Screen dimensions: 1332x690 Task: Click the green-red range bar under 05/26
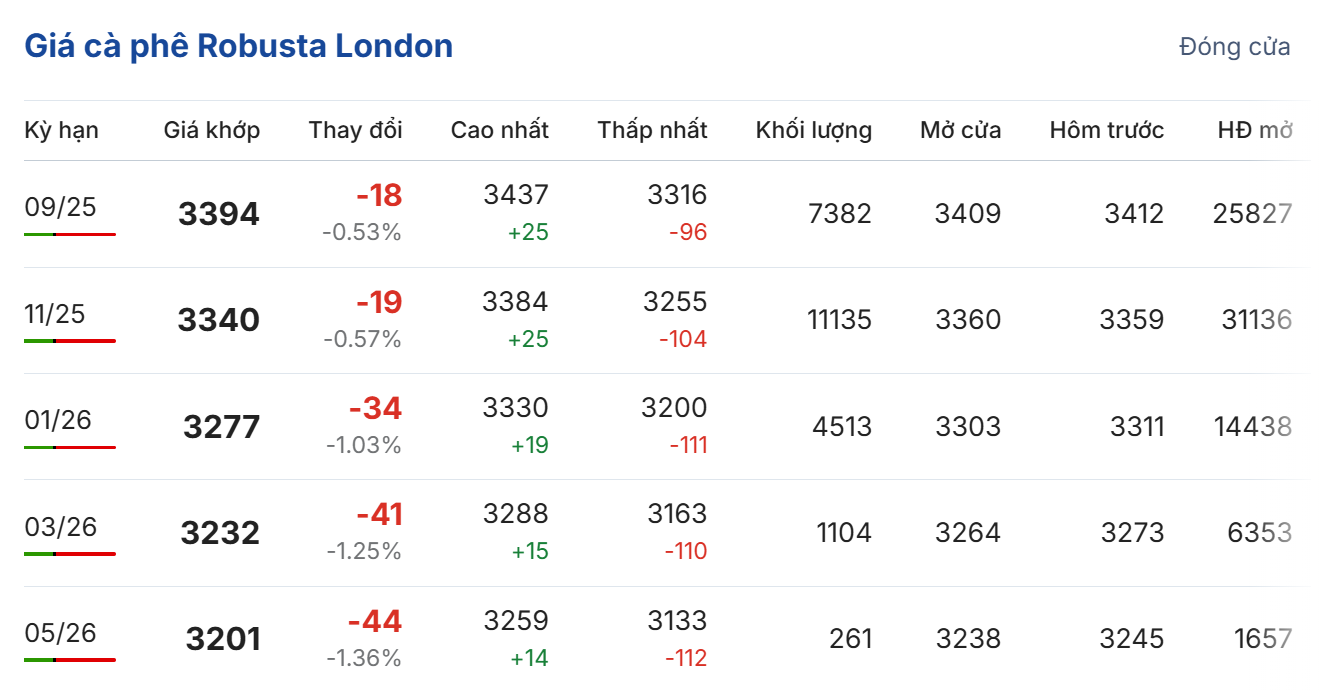tap(70, 660)
